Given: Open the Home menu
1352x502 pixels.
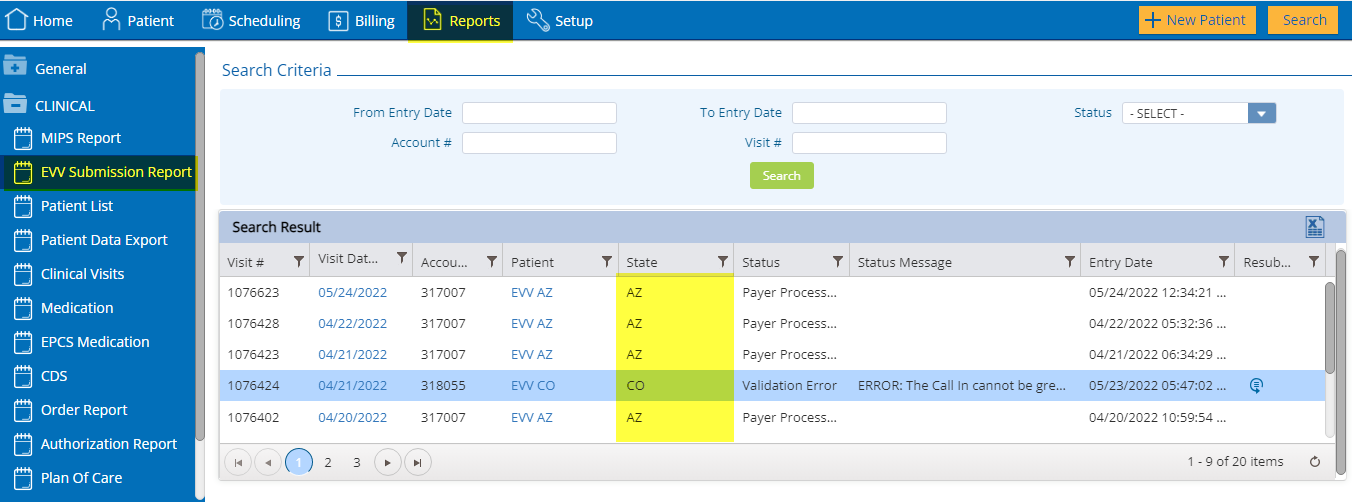Looking at the screenshot, I should [x=40, y=20].
